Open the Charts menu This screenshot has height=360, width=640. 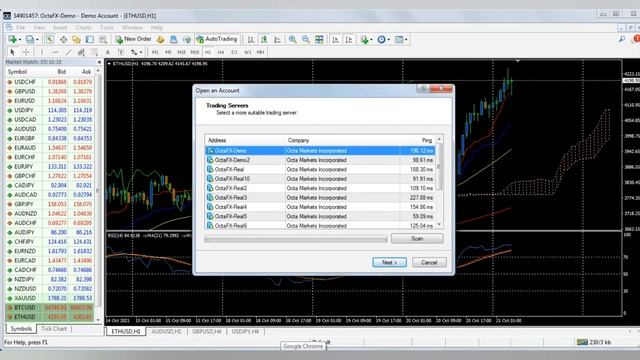click(83, 27)
